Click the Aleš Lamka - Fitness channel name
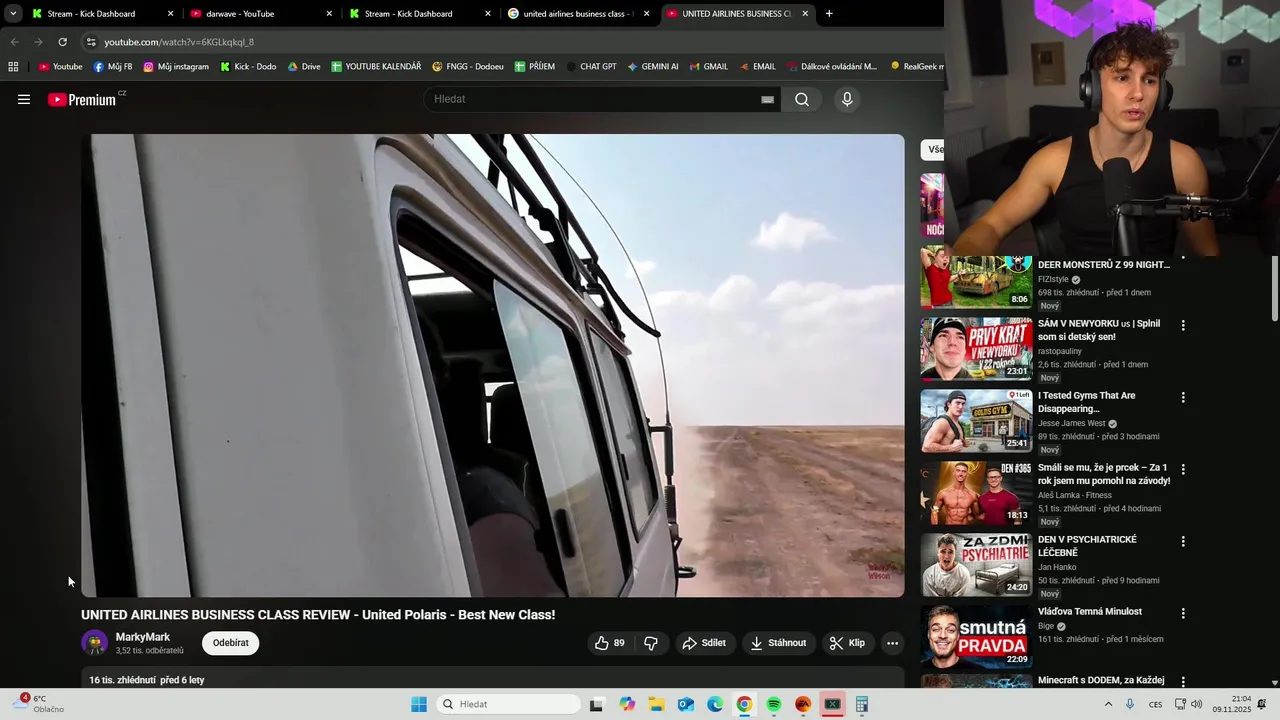The width and height of the screenshot is (1280, 720). (x=1074, y=495)
